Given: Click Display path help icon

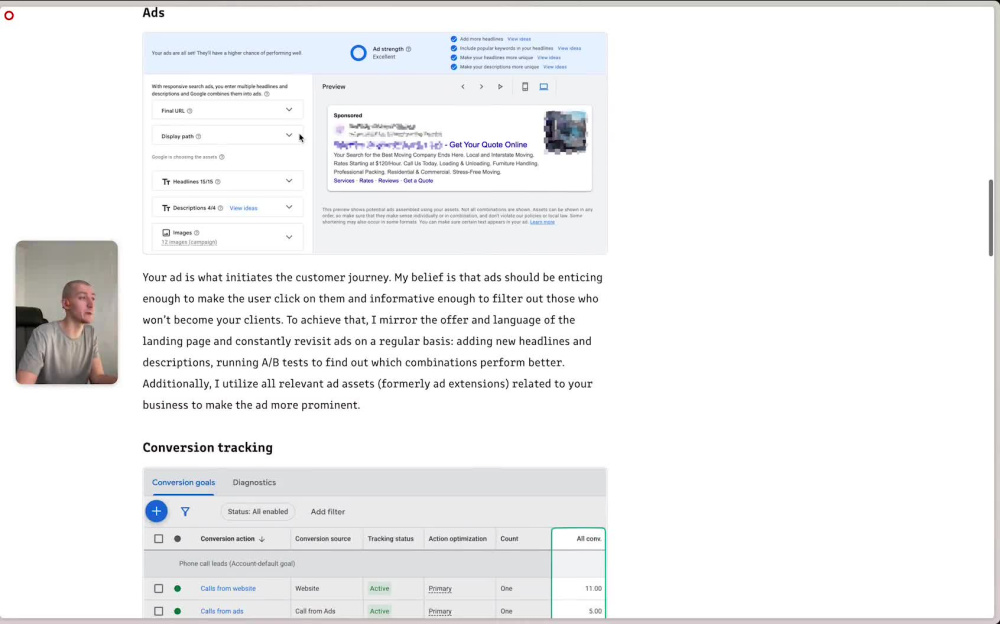Looking at the screenshot, I should click(198, 137).
